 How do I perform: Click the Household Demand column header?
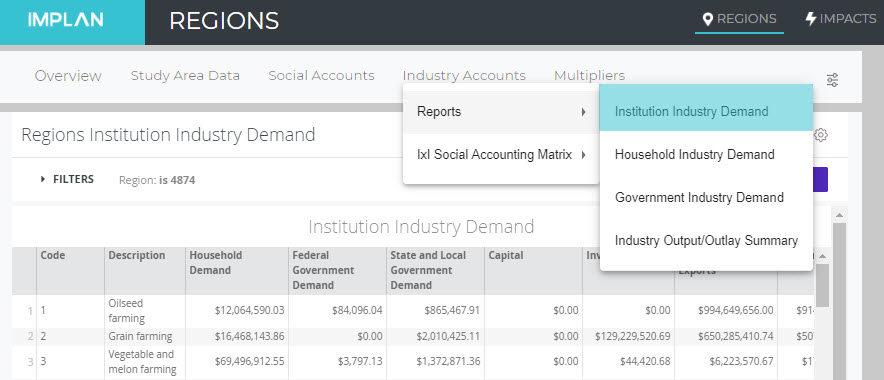237,271
